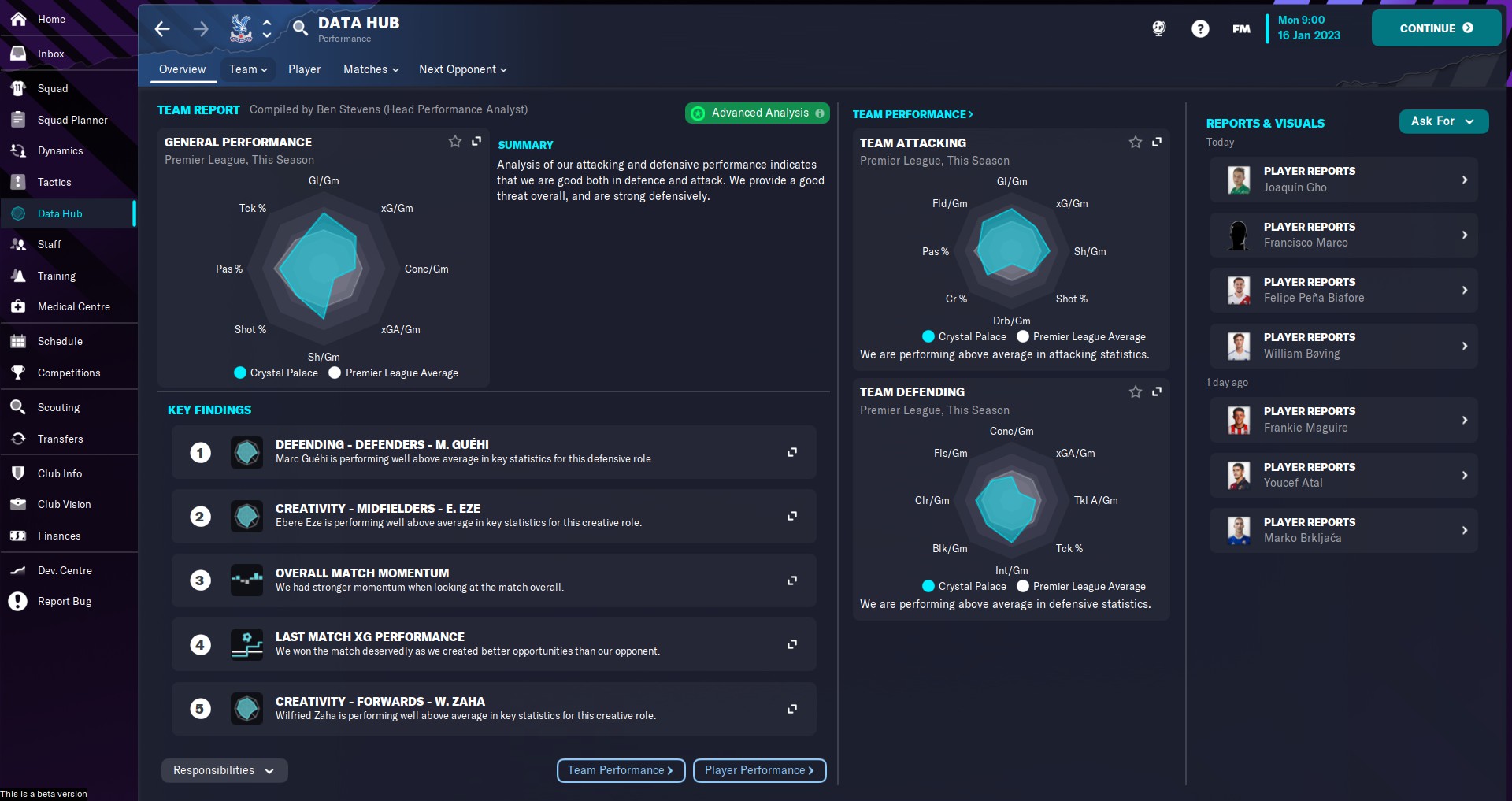Open the Frankie Maguire player report
Viewport: 1512px width, 801px height.
(x=1343, y=420)
